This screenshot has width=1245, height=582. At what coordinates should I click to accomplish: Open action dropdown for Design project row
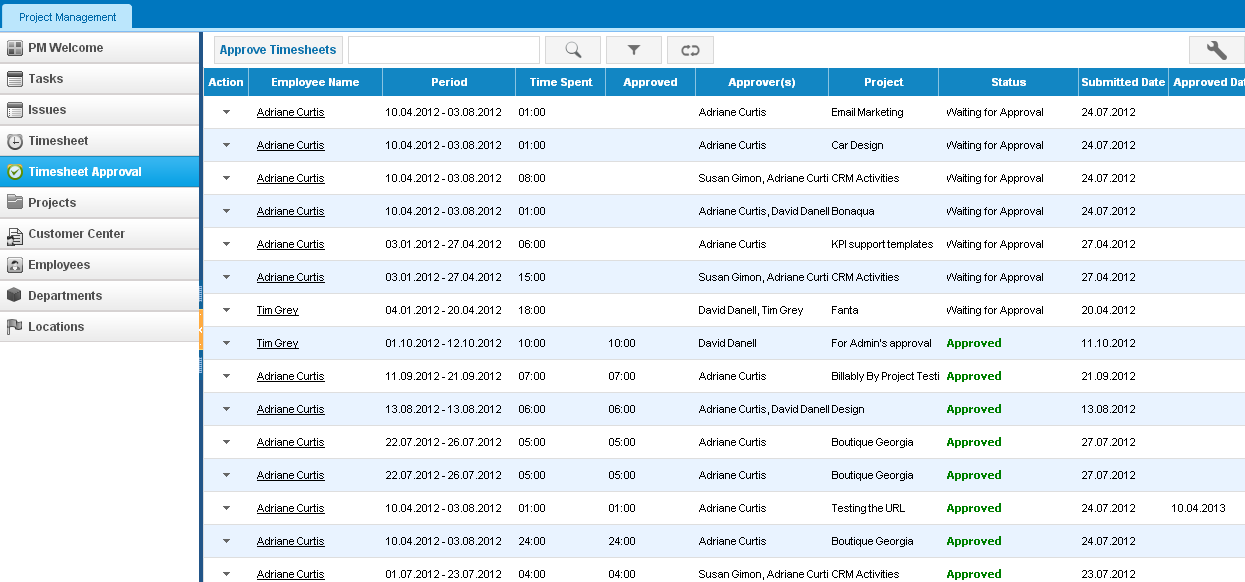tap(226, 409)
